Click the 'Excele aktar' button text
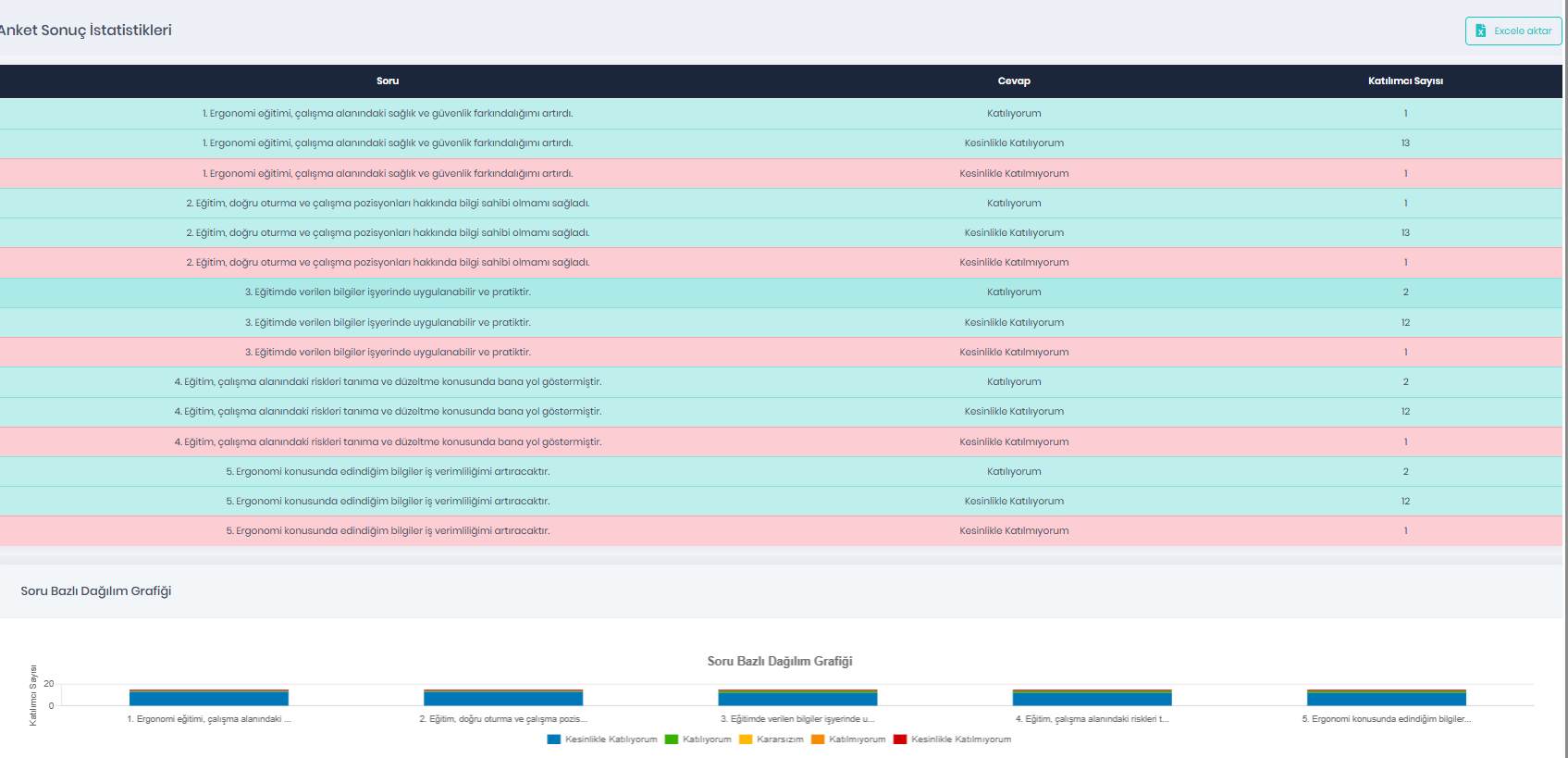Image resolution: width=1568 pixels, height=758 pixels. pyautogui.click(x=1523, y=31)
